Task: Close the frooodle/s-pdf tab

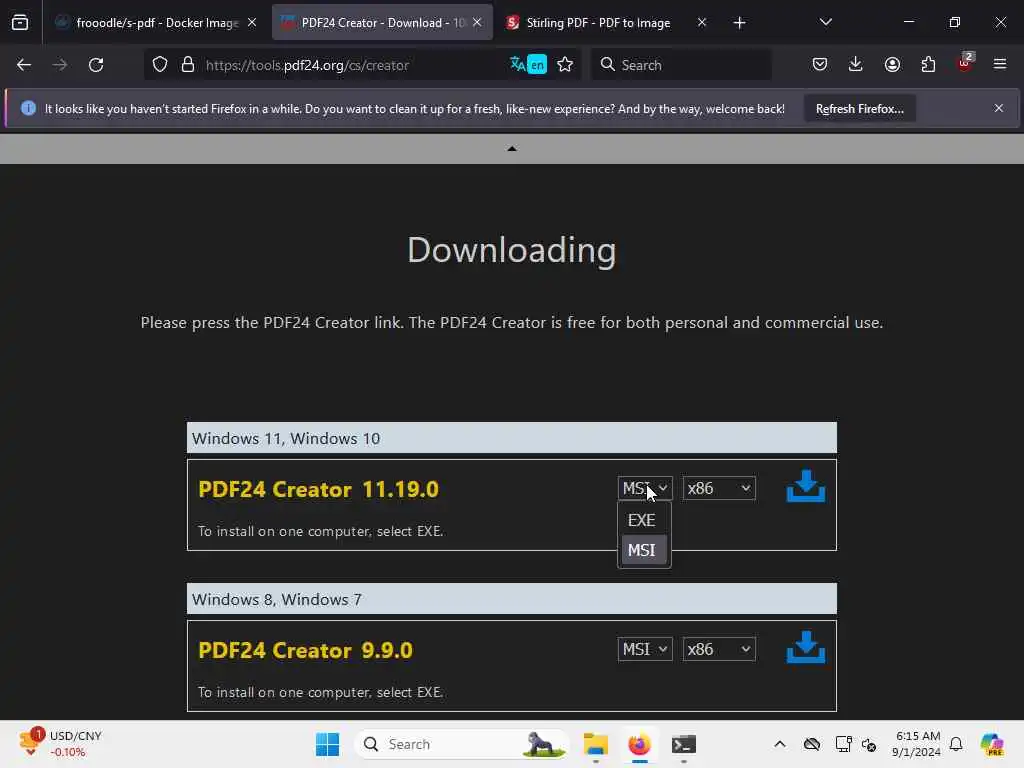Action: click(x=252, y=23)
